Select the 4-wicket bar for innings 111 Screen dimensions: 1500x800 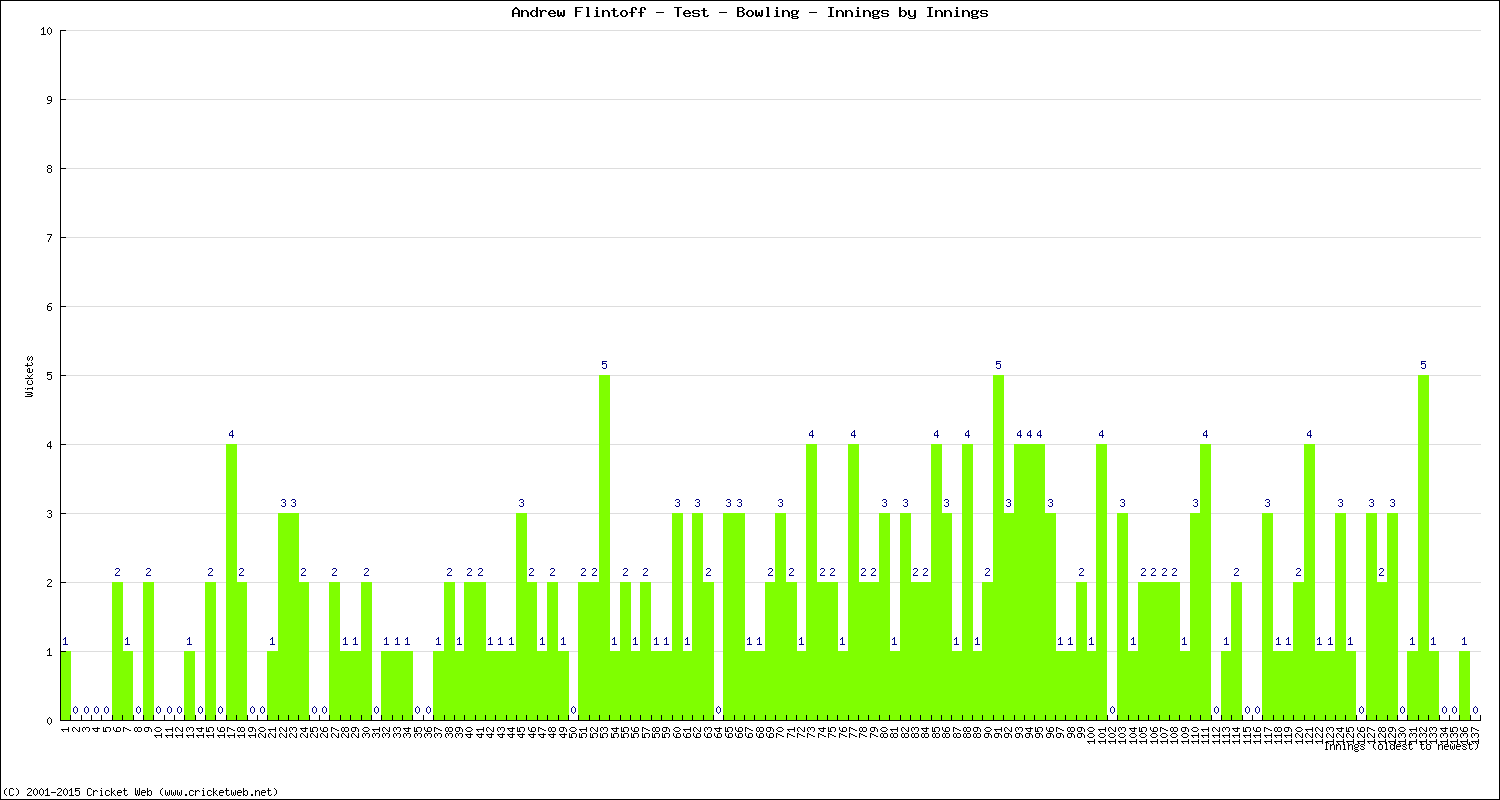coord(1205,582)
